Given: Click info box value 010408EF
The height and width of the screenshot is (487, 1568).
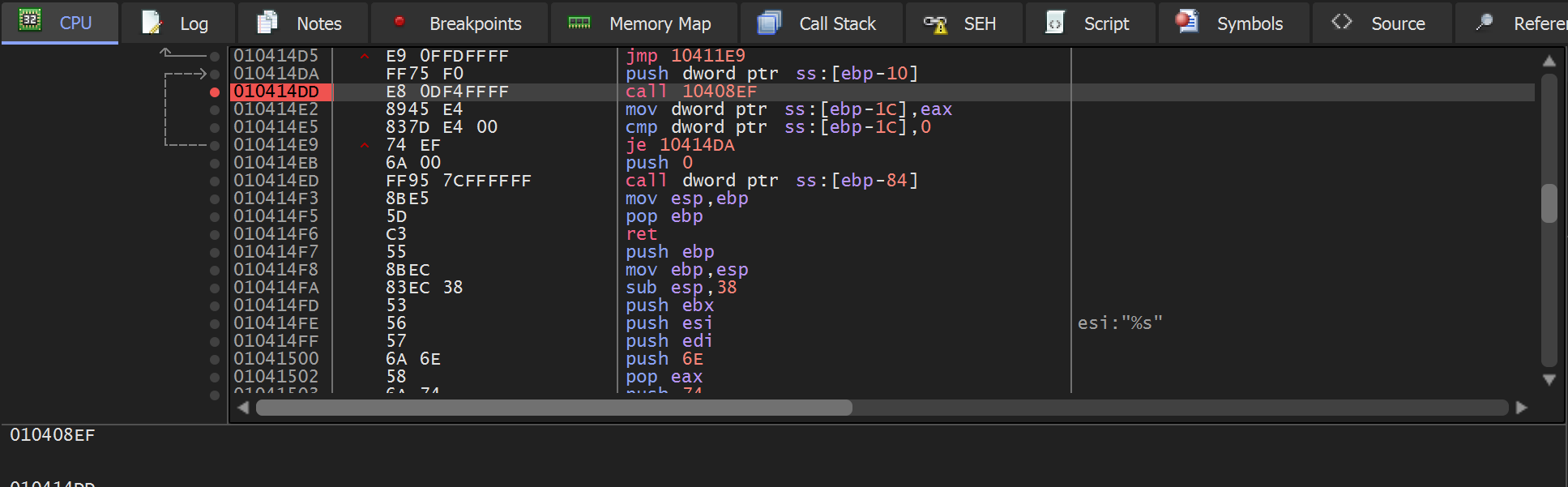Looking at the screenshot, I should point(53,436).
